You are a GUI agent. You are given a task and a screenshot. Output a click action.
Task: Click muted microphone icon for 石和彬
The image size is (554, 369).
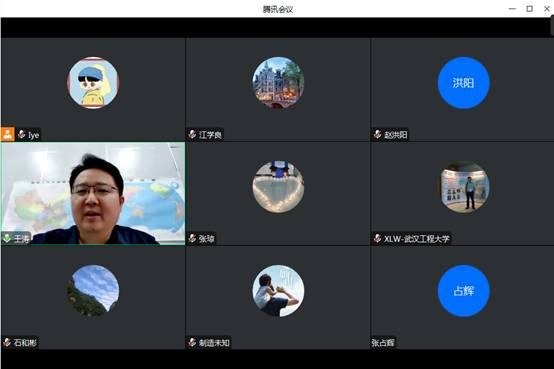pos(7,342)
